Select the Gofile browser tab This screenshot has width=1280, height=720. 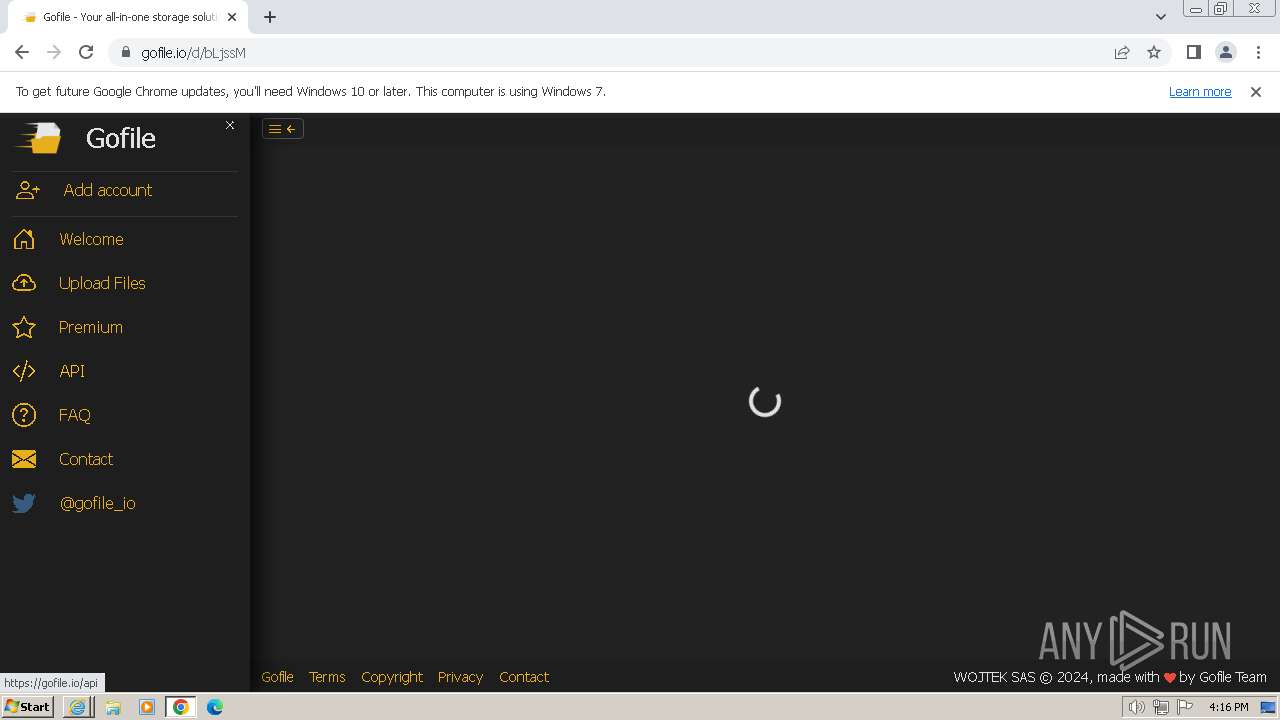point(128,17)
